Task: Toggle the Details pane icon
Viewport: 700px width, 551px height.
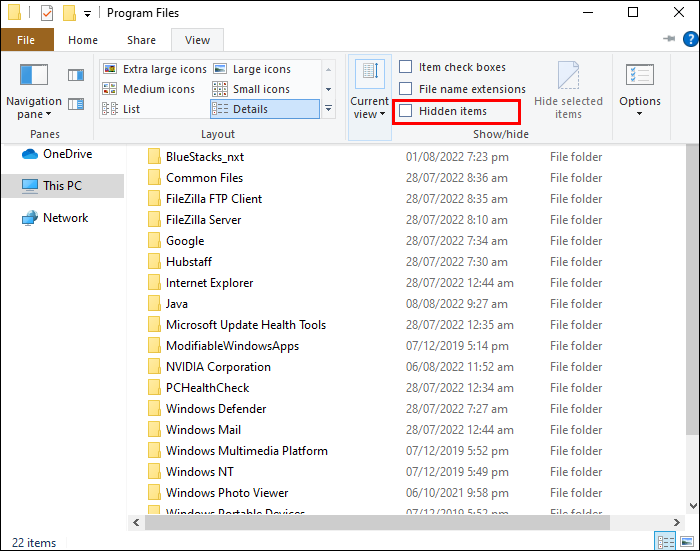Action: [76, 104]
